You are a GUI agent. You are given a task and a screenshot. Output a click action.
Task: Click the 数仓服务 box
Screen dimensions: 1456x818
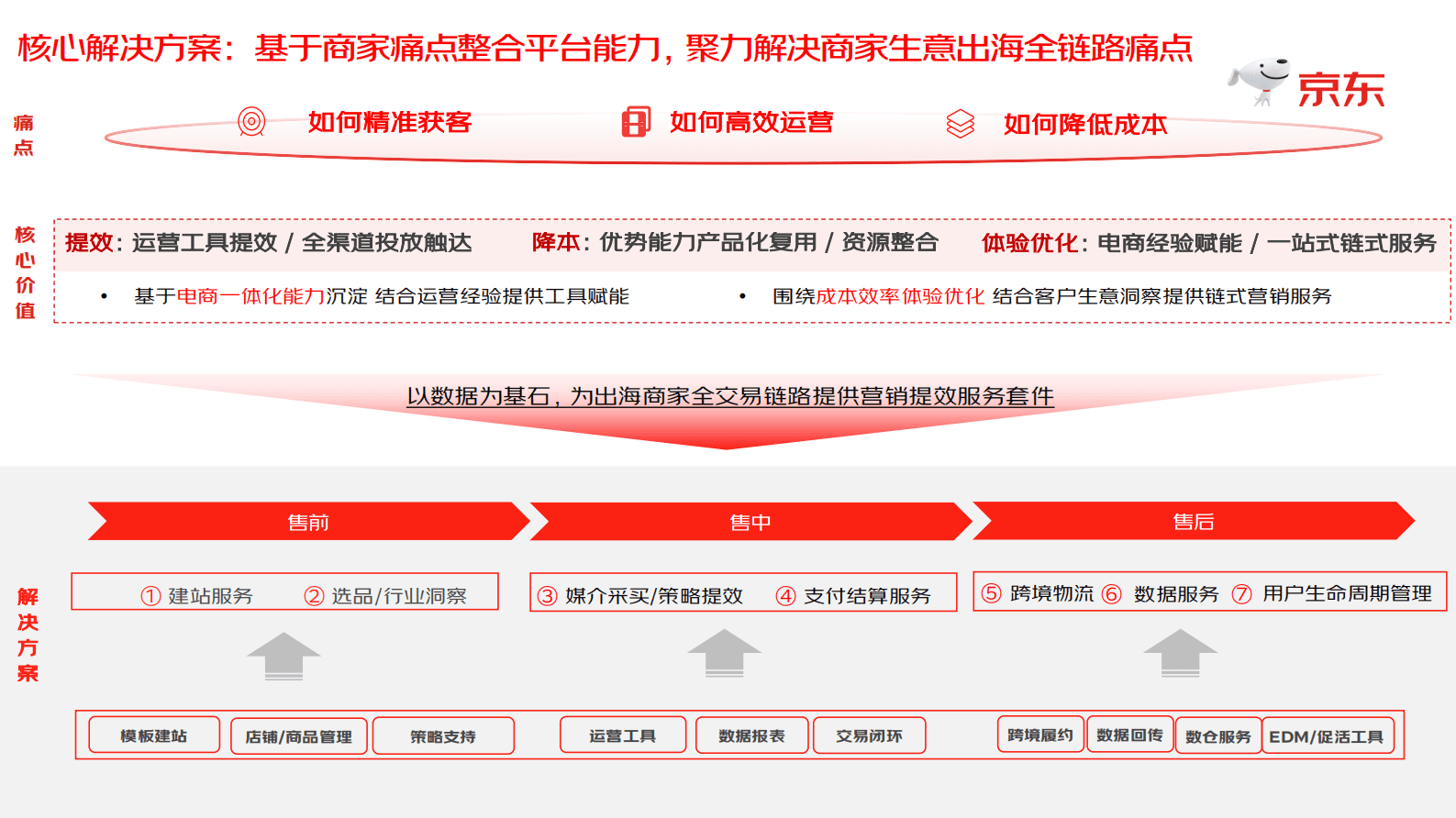click(x=1218, y=735)
